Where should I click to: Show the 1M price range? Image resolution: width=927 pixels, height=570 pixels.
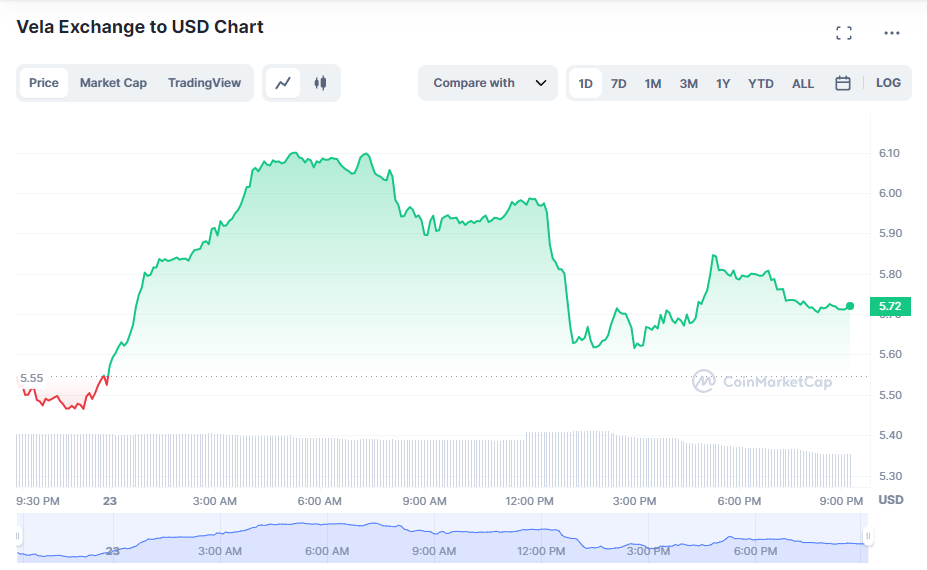pyautogui.click(x=653, y=83)
